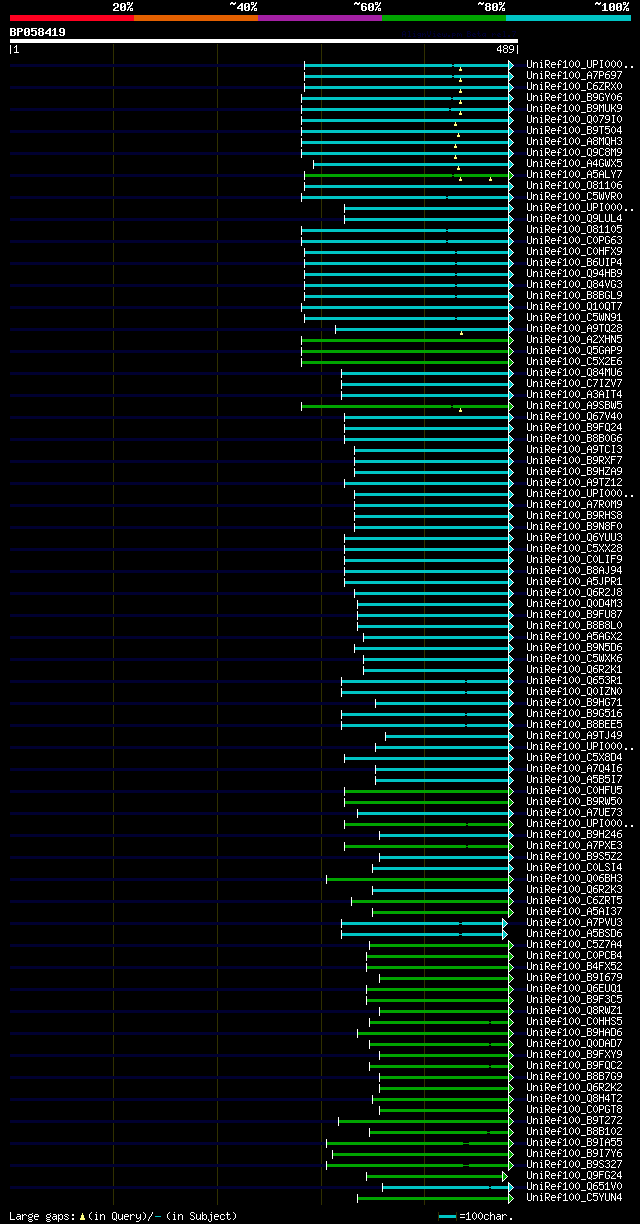Click the green ~80% identity legend segment
Image resolution: width=640 pixels, height=1224 pixels.
point(444,18)
